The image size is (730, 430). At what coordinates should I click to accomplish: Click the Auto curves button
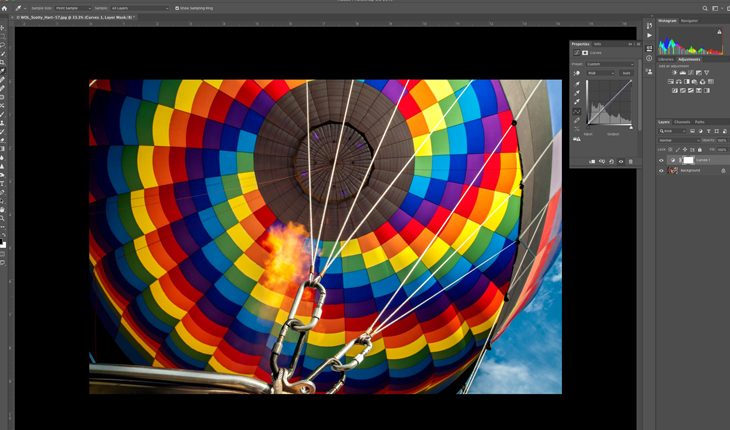click(627, 73)
